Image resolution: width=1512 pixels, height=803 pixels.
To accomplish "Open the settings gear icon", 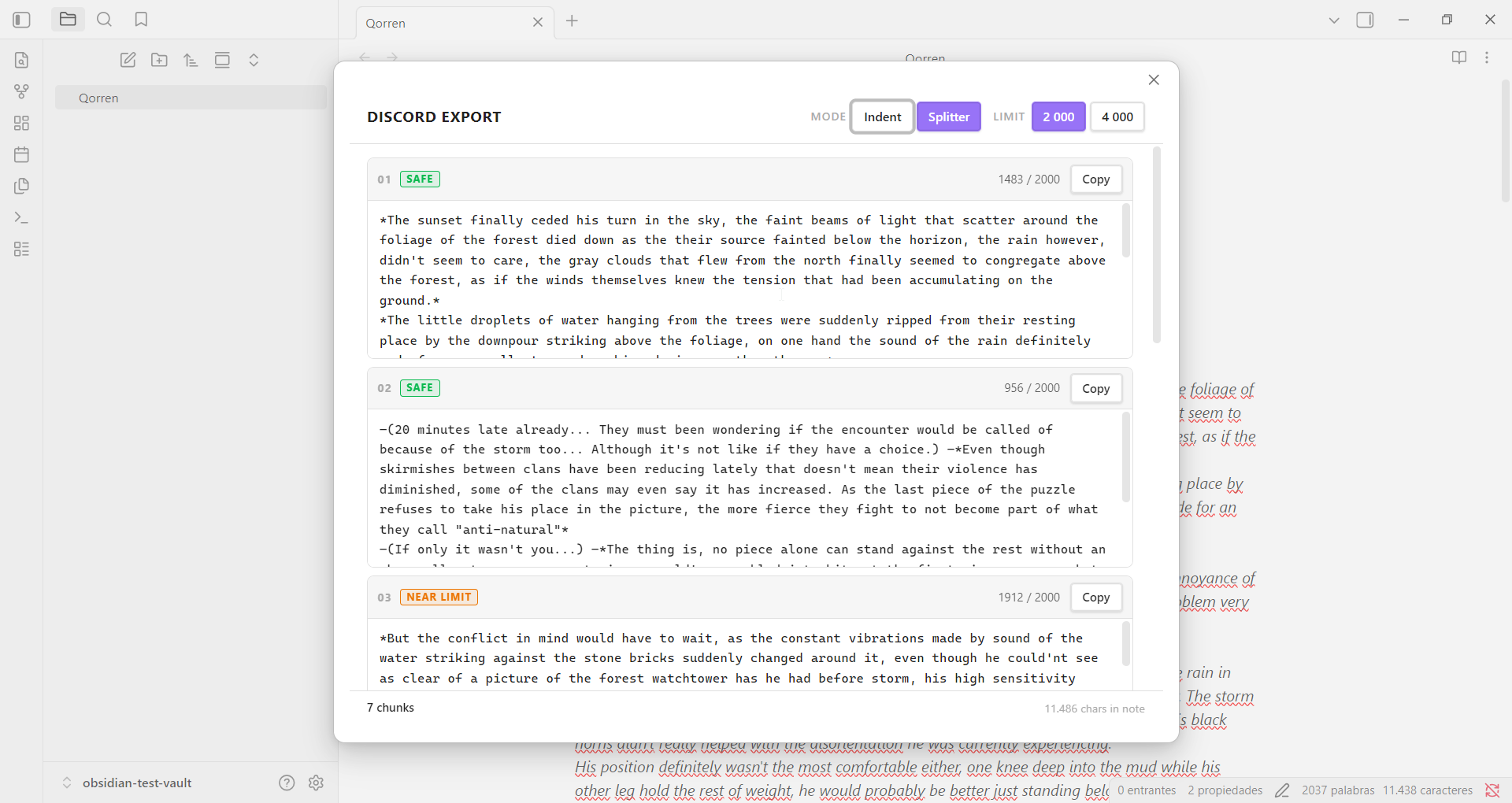I will pyautogui.click(x=317, y=783).
